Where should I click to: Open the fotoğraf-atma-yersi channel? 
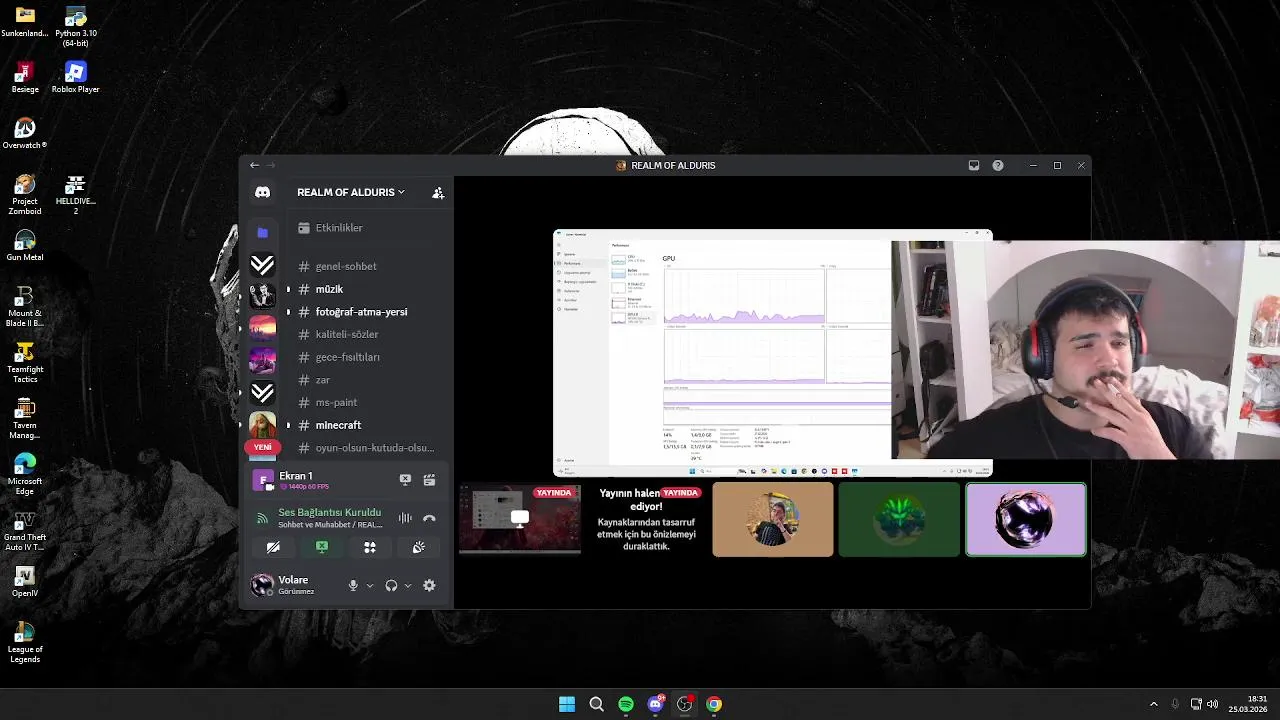click(368, 312)
